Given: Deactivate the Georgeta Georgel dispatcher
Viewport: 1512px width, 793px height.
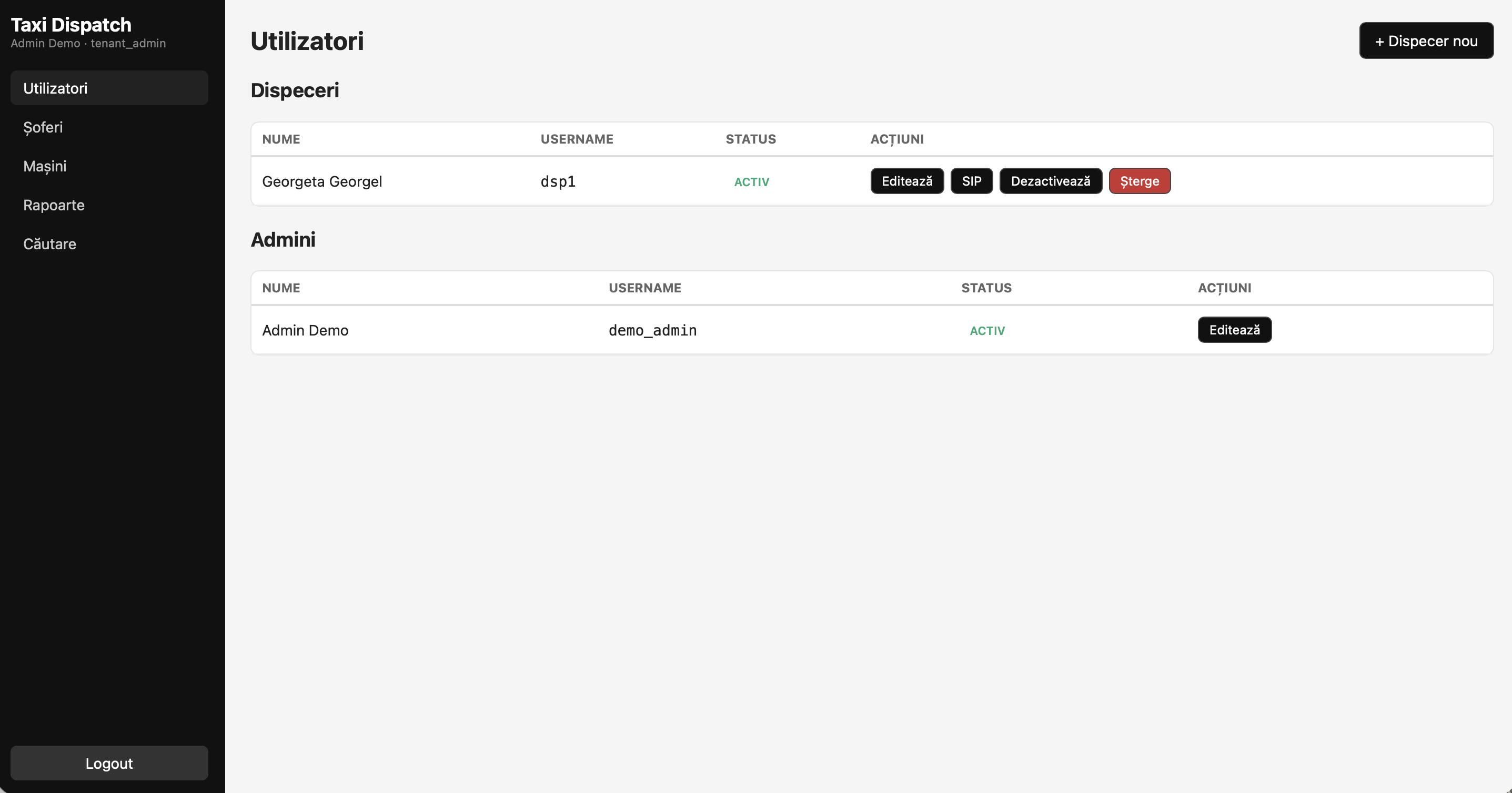Looking at the screenshot, I should coord(1050,181).
